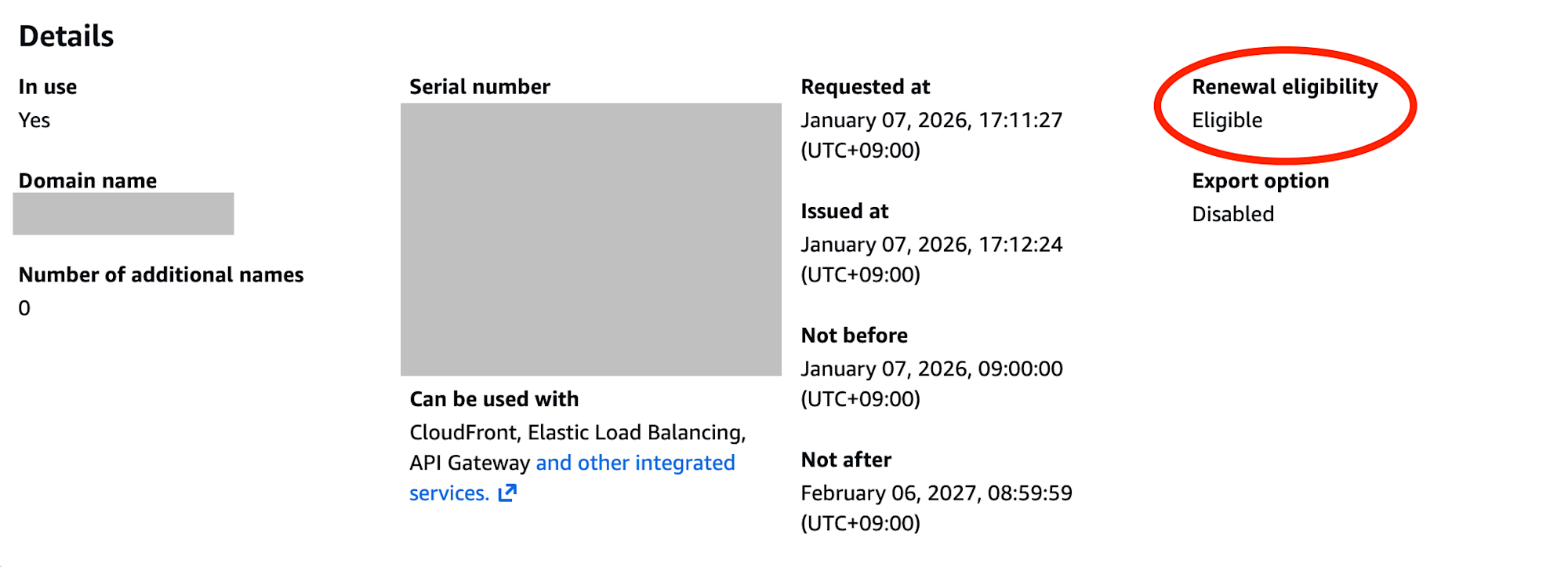The width and height of the screenshot is (1568, 567).
Task: Click the Not after expiry date
Action: point(935,493)
